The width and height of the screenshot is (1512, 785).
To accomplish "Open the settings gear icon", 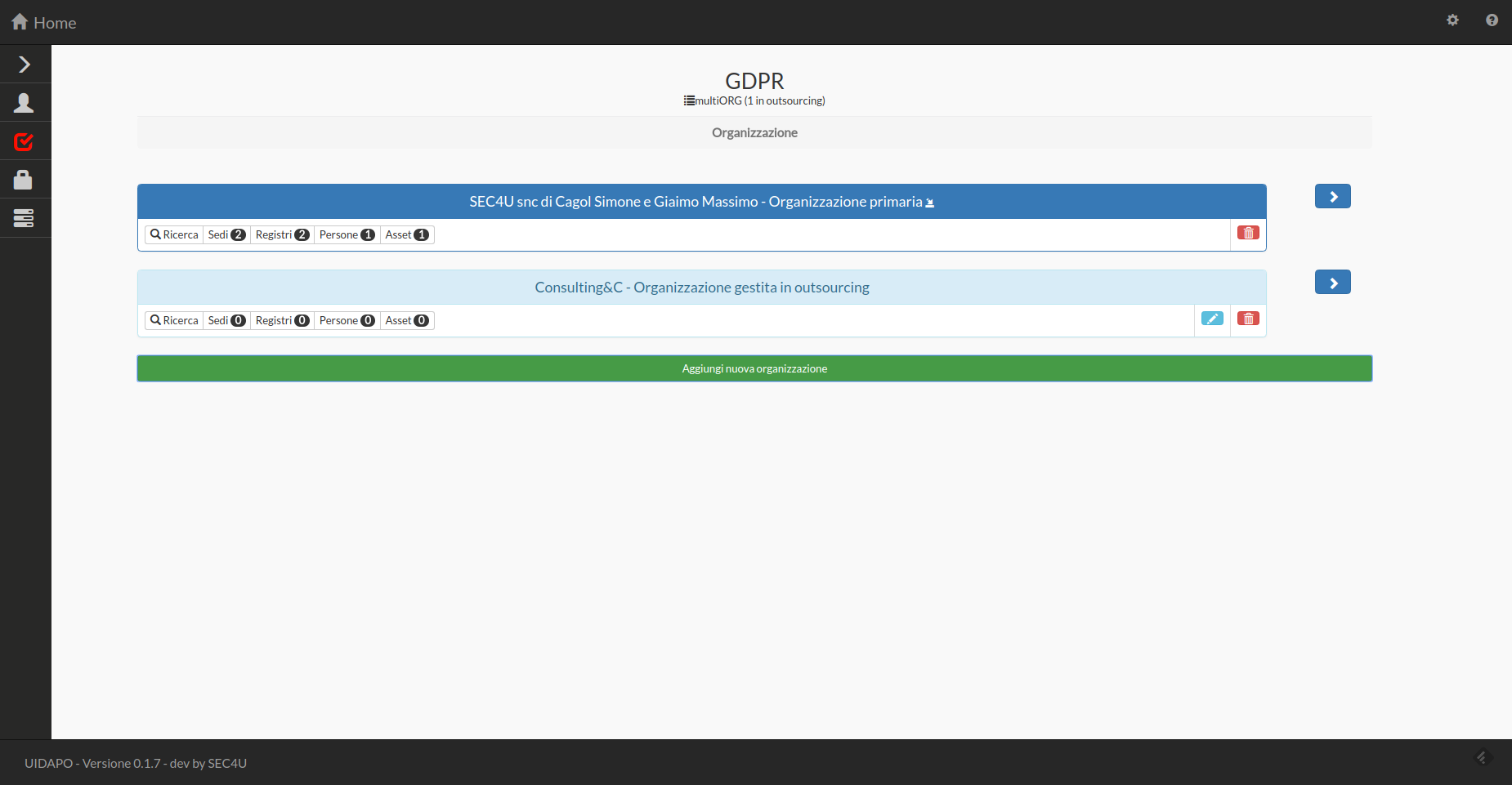I will [1452, 20].
